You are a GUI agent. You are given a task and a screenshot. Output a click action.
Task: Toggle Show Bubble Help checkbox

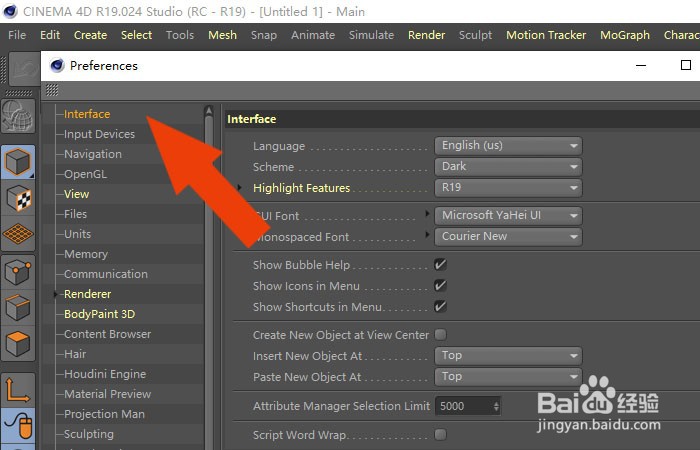click(440, 265)
